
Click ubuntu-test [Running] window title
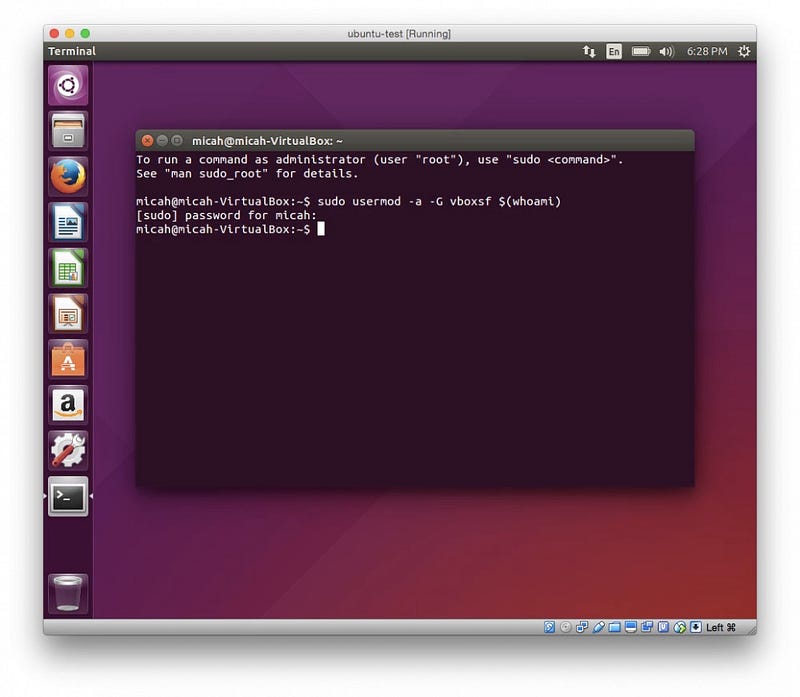[x=399, y=34]
